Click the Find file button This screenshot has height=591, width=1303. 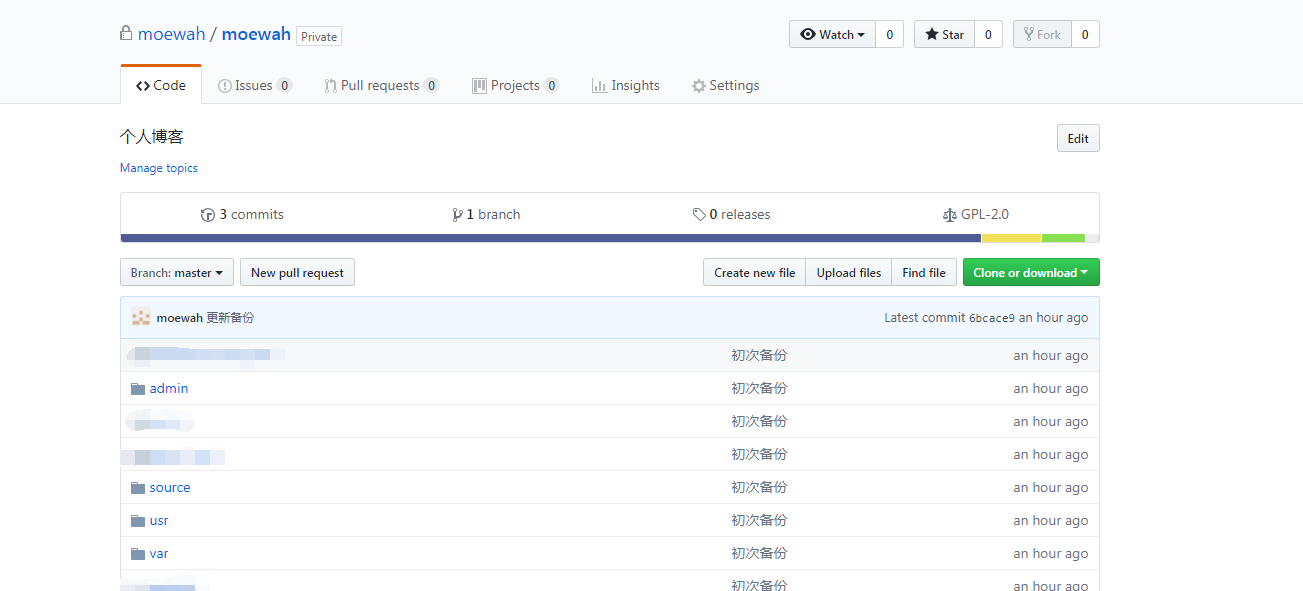[924, 272]
